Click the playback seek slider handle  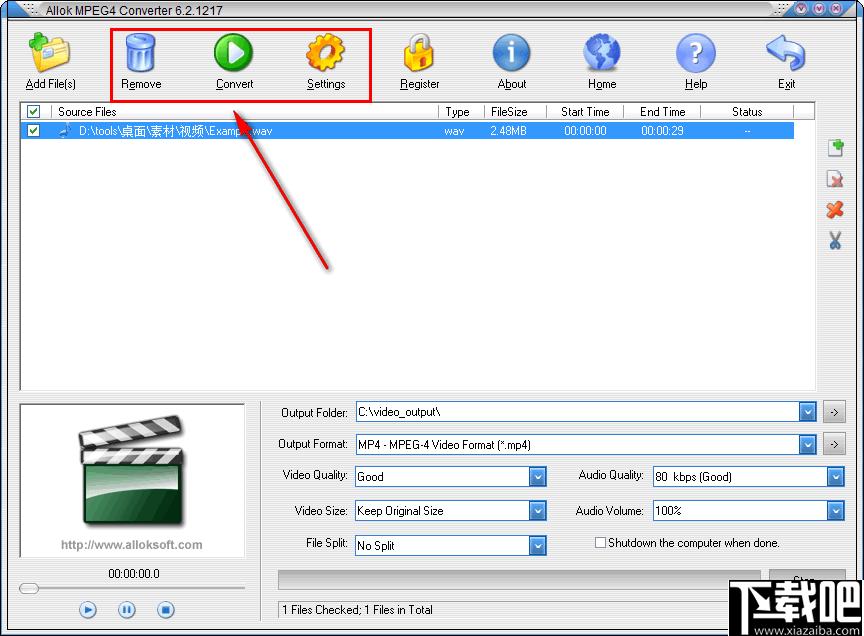(x=29, y=589)
